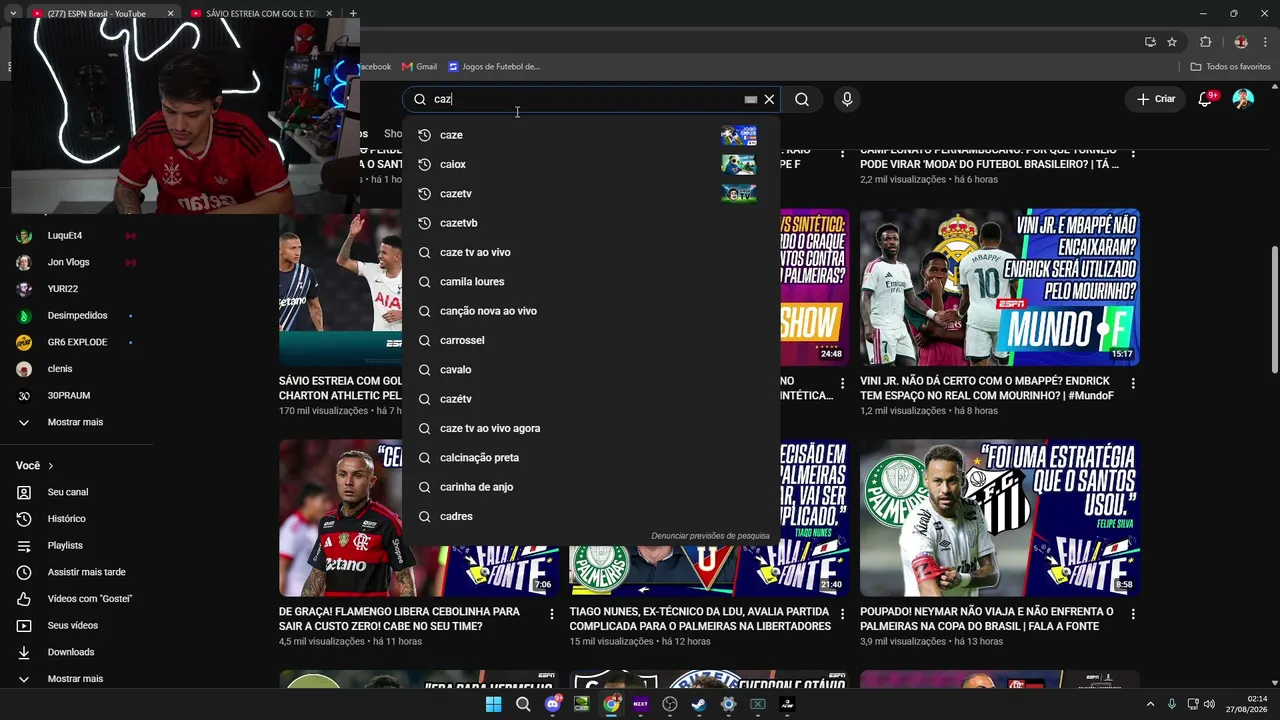This screenshot has width=1280, height=720.
Task: Open the volume control in system tray
Action: [x=1209, y=704]
